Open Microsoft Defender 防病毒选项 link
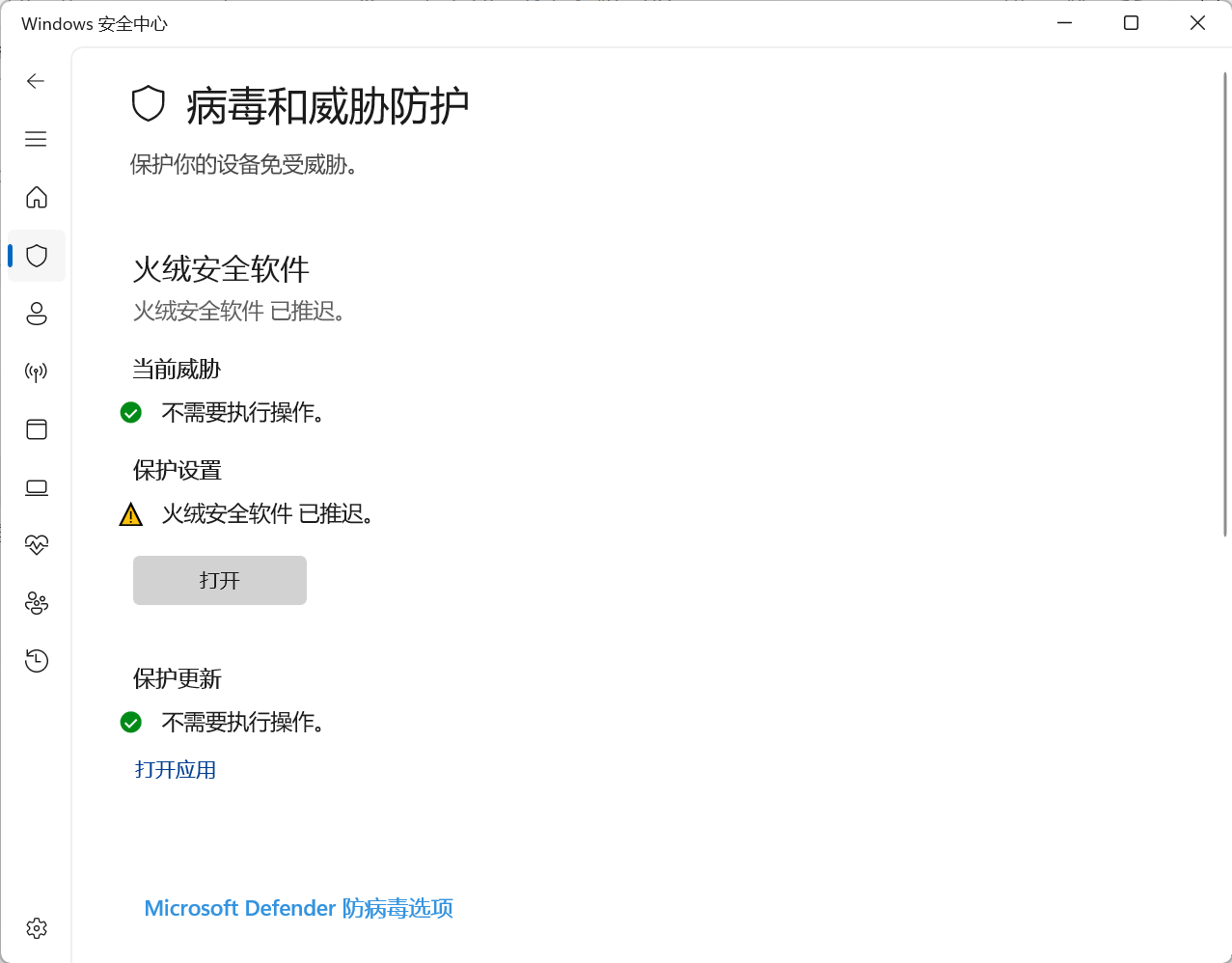This screenshot has height=963, width=1232. [299, 909]
